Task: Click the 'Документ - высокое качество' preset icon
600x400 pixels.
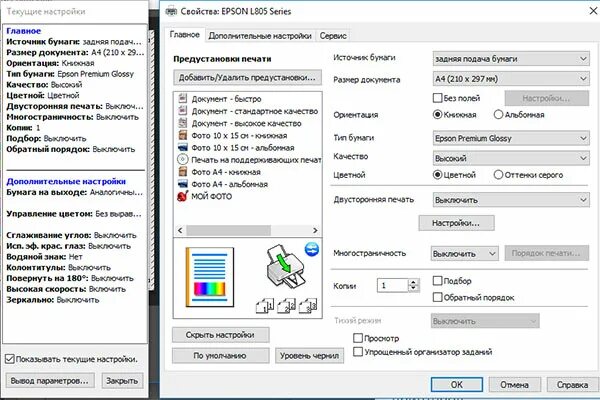Action: pos(183,123)
